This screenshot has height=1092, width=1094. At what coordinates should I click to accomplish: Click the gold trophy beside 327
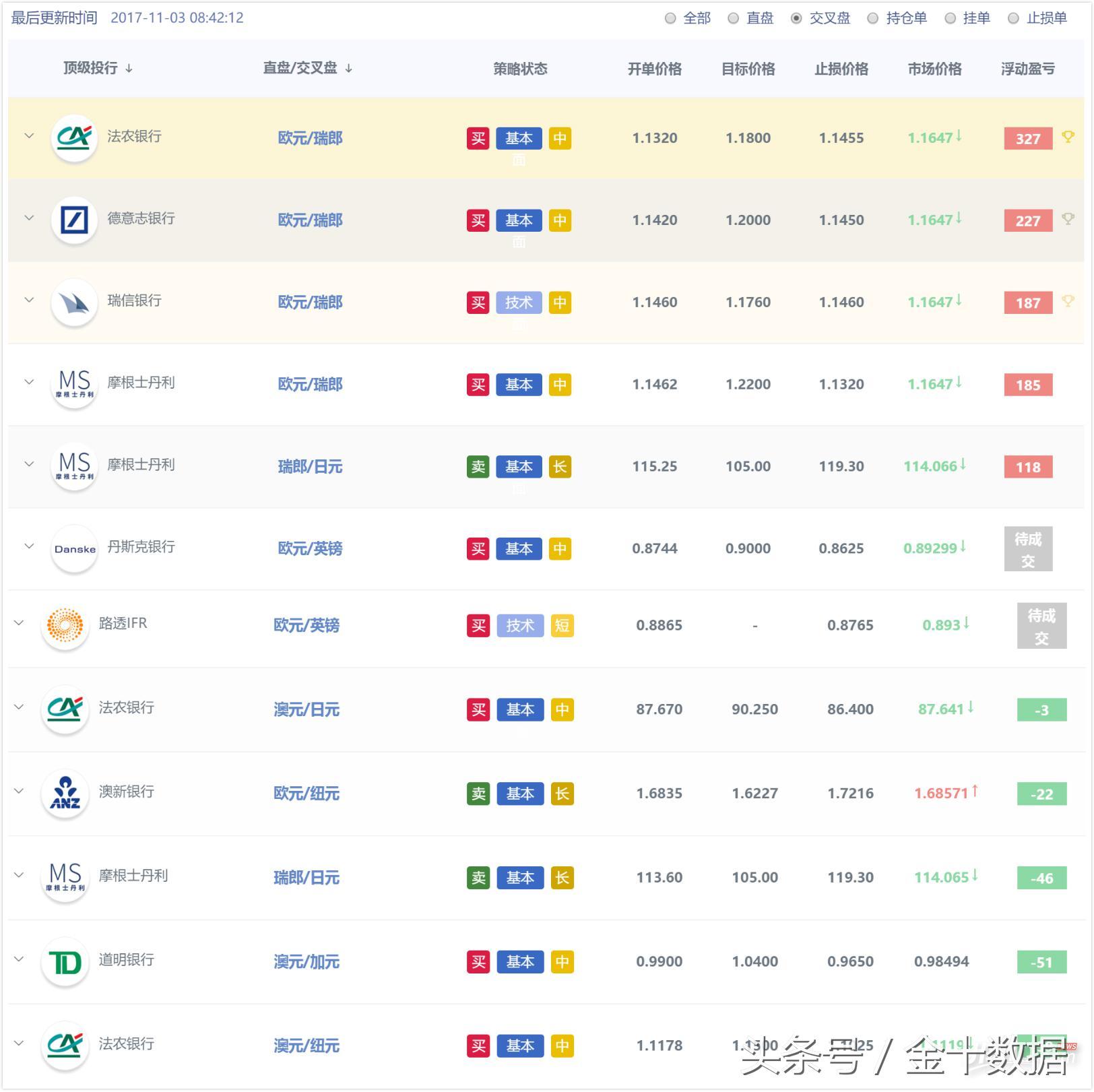point(1068,137)
